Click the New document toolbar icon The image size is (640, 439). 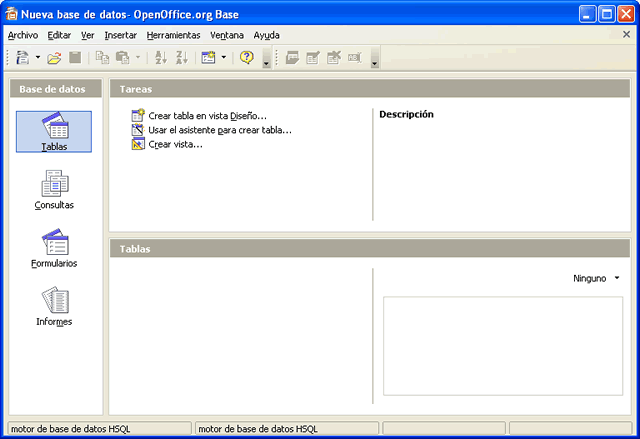(22, 58)
